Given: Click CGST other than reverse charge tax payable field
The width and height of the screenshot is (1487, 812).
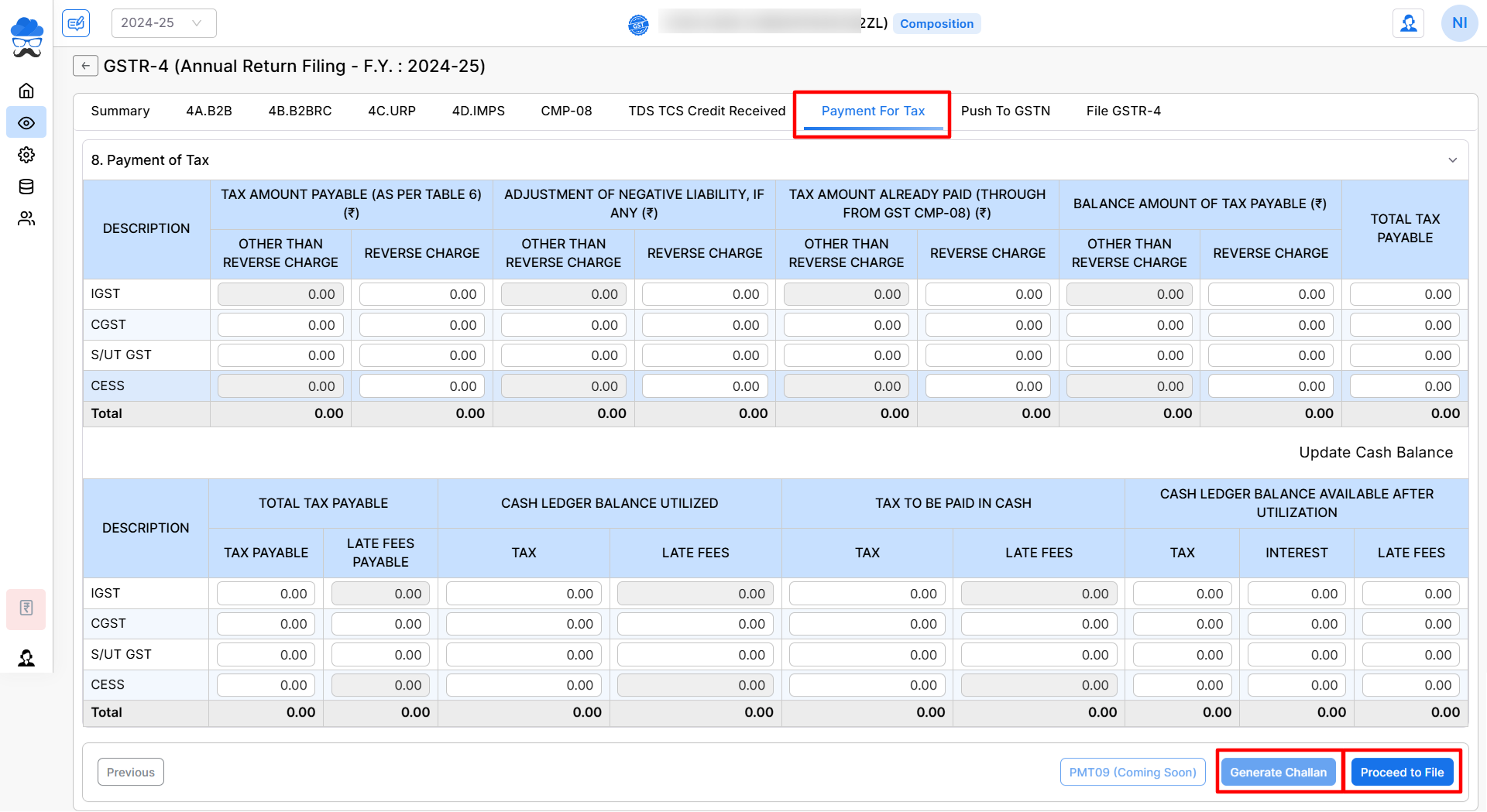Looking at the screenshot, I should tap(280, 325).
